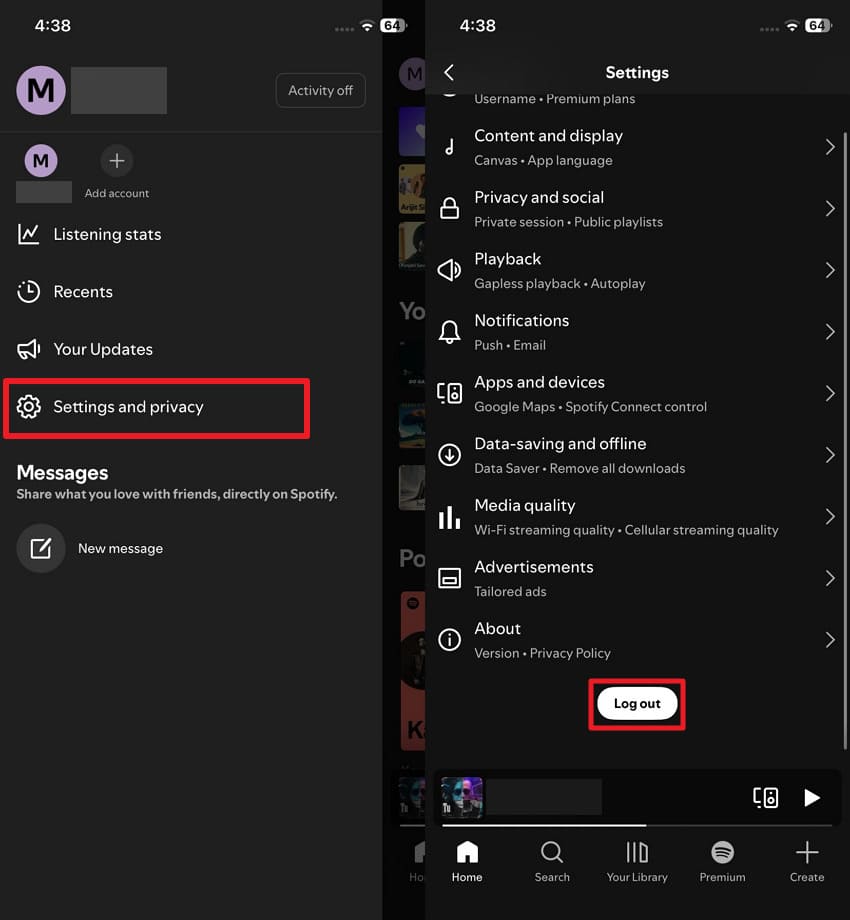
Task: Tap the battery indicator on left phone
Action: [393, 26]
